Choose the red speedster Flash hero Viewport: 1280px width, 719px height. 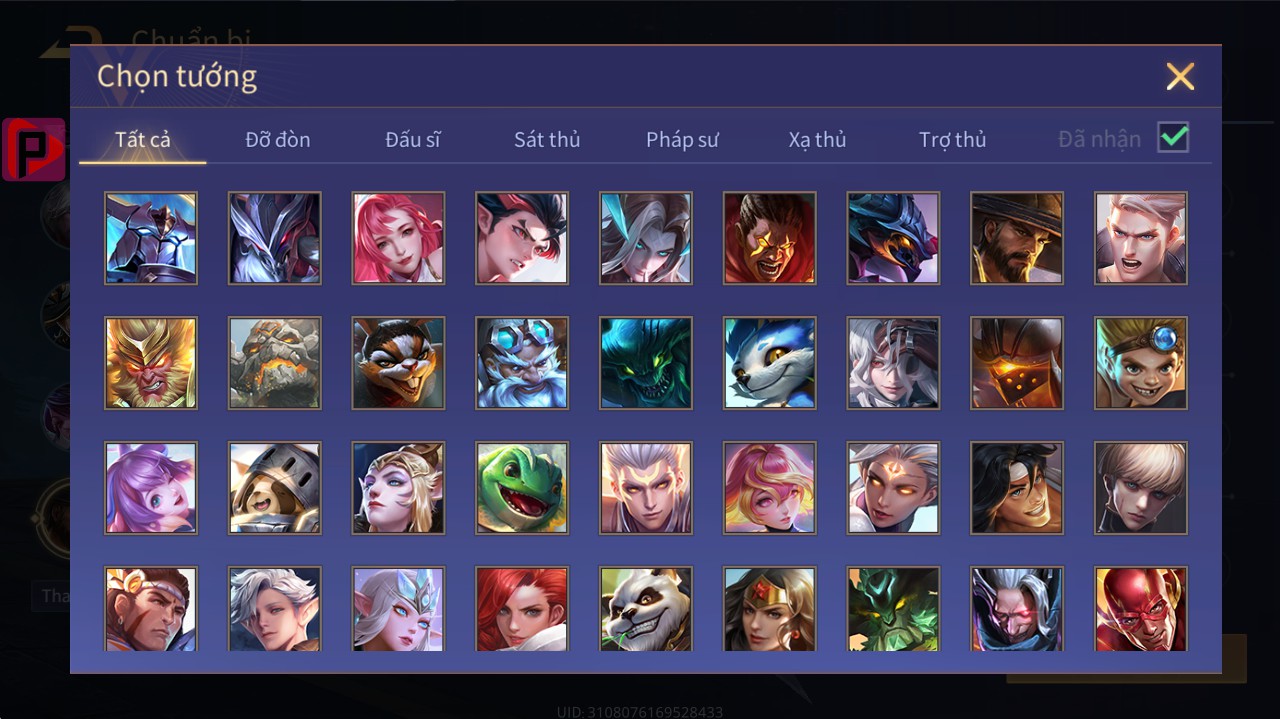click(x=1141, y=608)
